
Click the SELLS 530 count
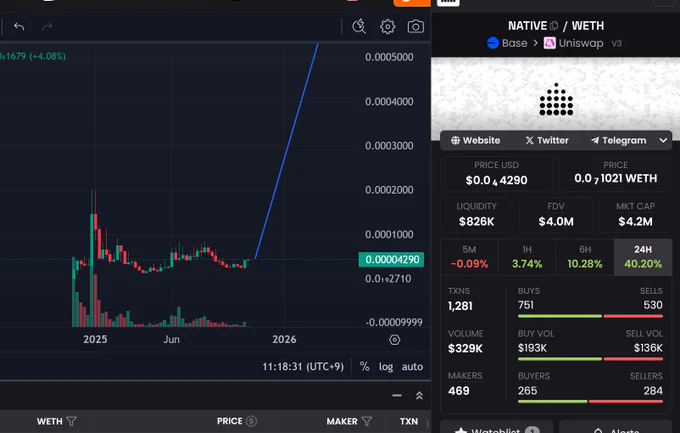coord(653,305)
